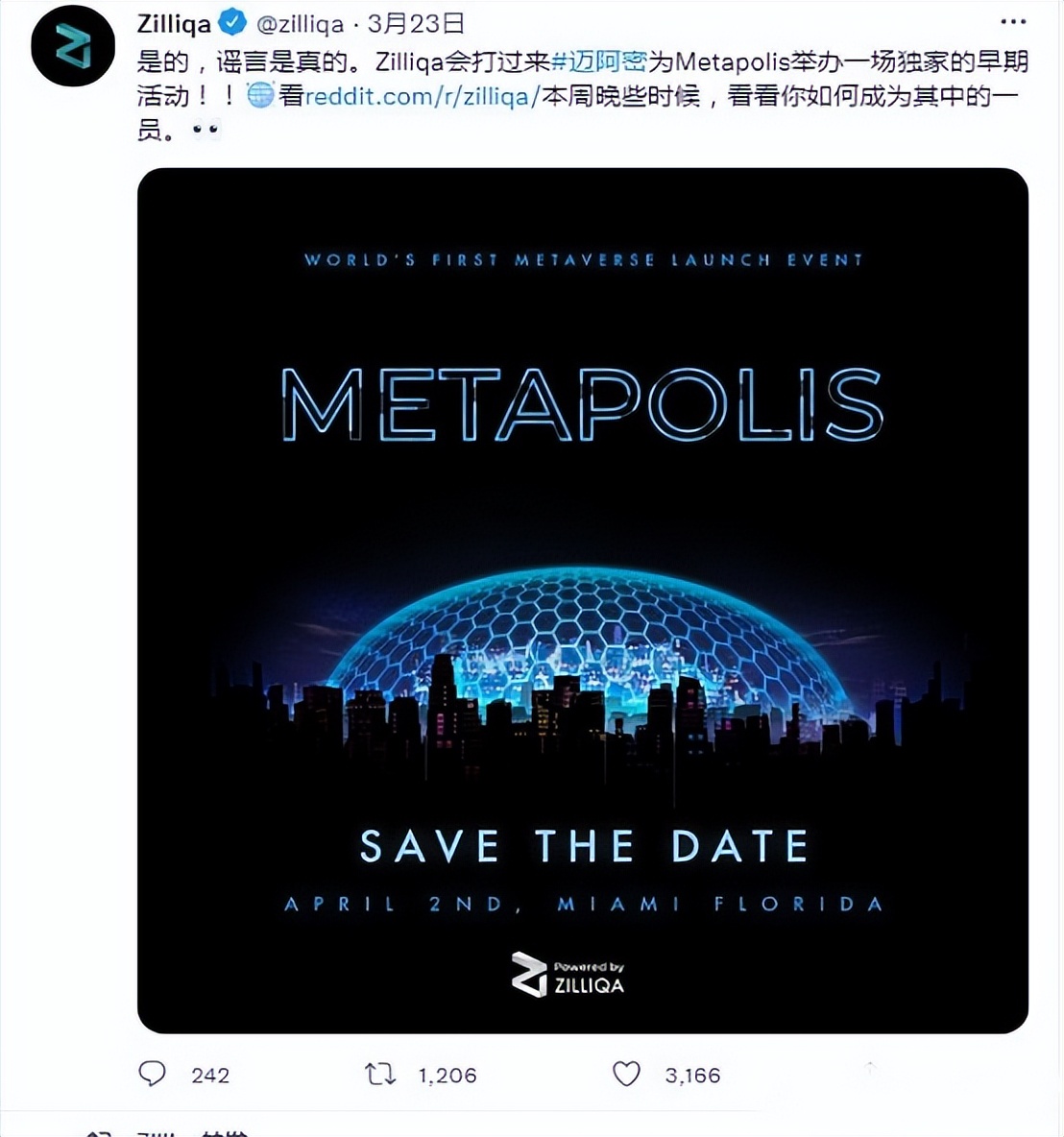Click the blue verified badge

(232, 23)
